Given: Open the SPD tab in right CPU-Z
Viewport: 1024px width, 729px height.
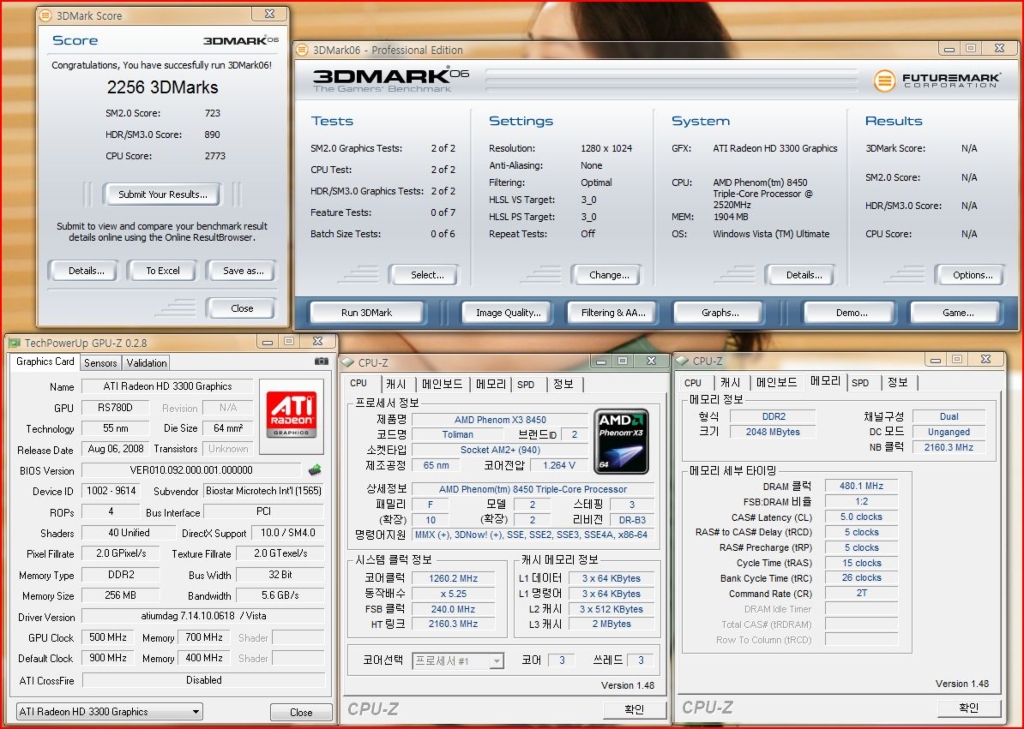Looking at the screenshot, I should point(860,383).
